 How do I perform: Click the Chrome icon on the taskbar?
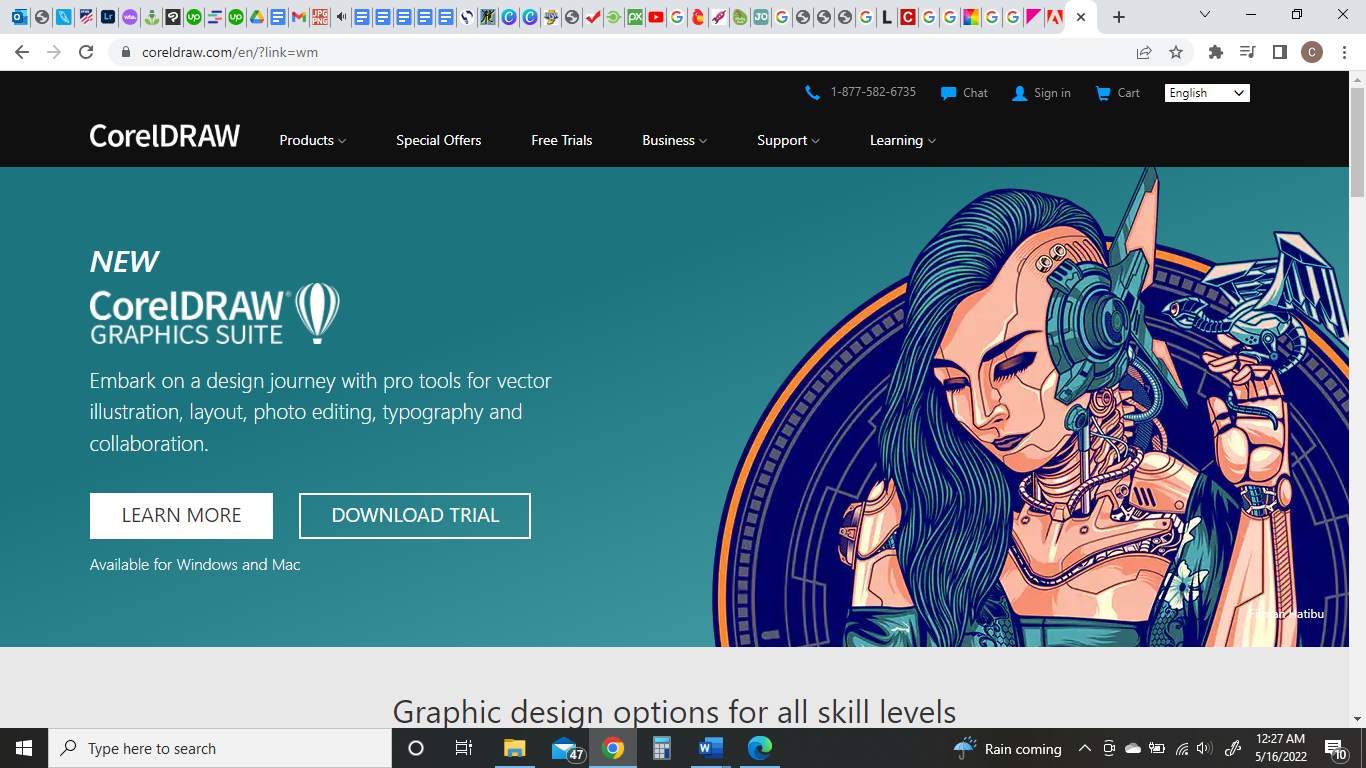[613, 748]
